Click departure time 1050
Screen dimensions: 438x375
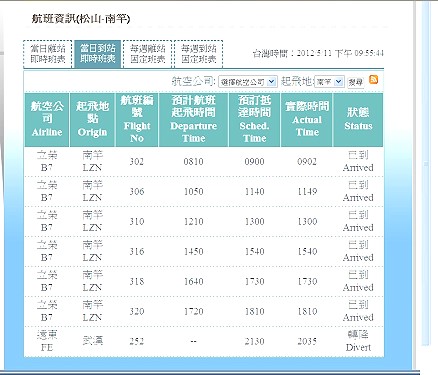(x=193, y=192)
